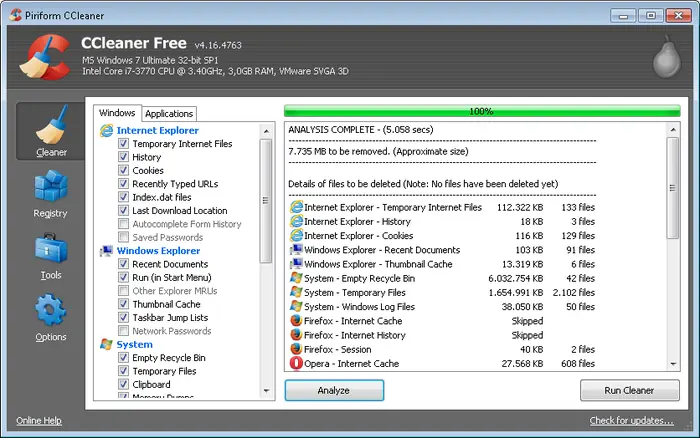This screenshot has height=438, width=700.
Task: Select the System category heading
Action: point(134,344)
